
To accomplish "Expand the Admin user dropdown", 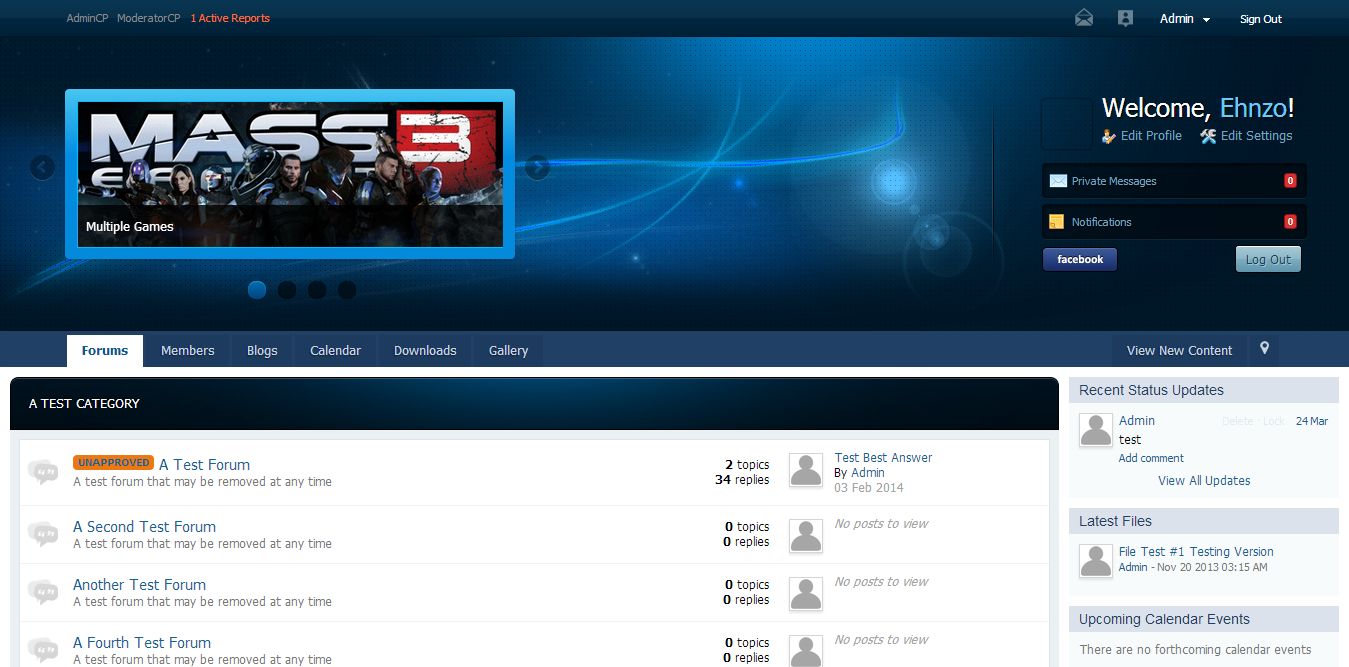I will 1185,19.
